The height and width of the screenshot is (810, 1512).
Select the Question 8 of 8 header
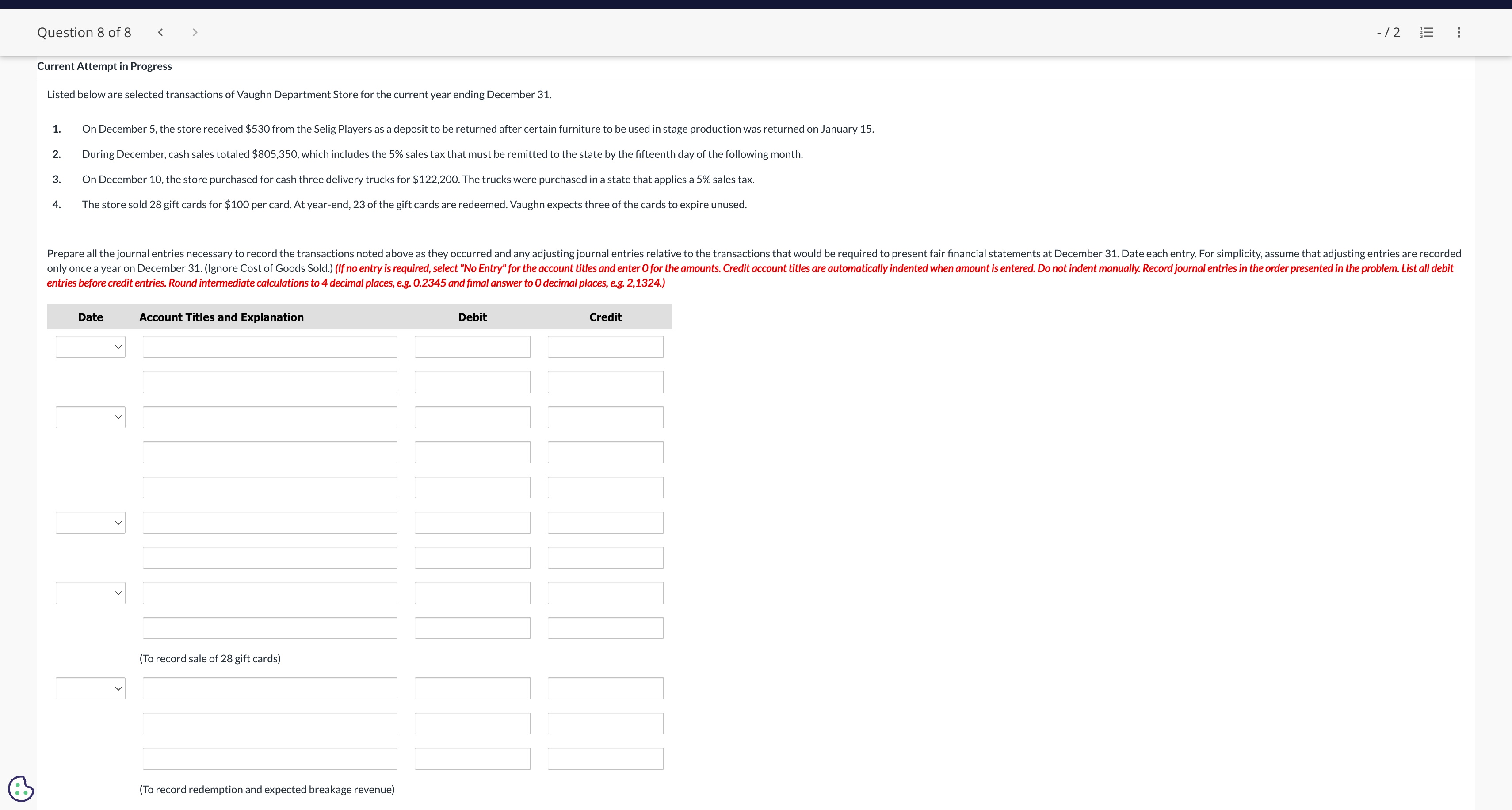(x=84, y=32)
